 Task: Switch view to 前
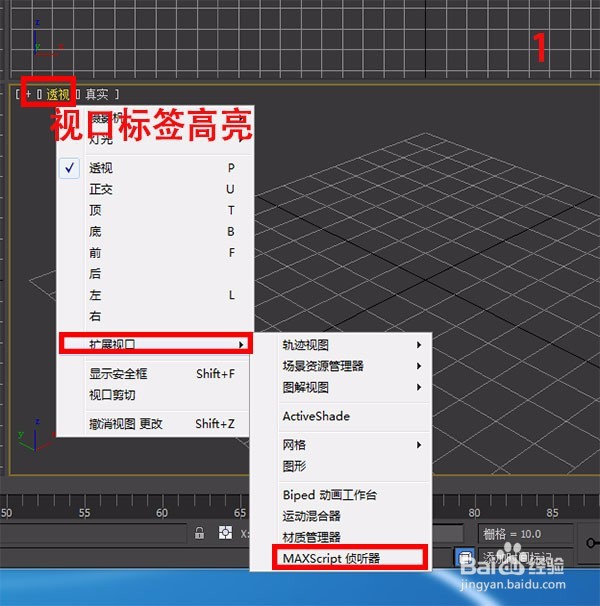click(x=155, y=253)
